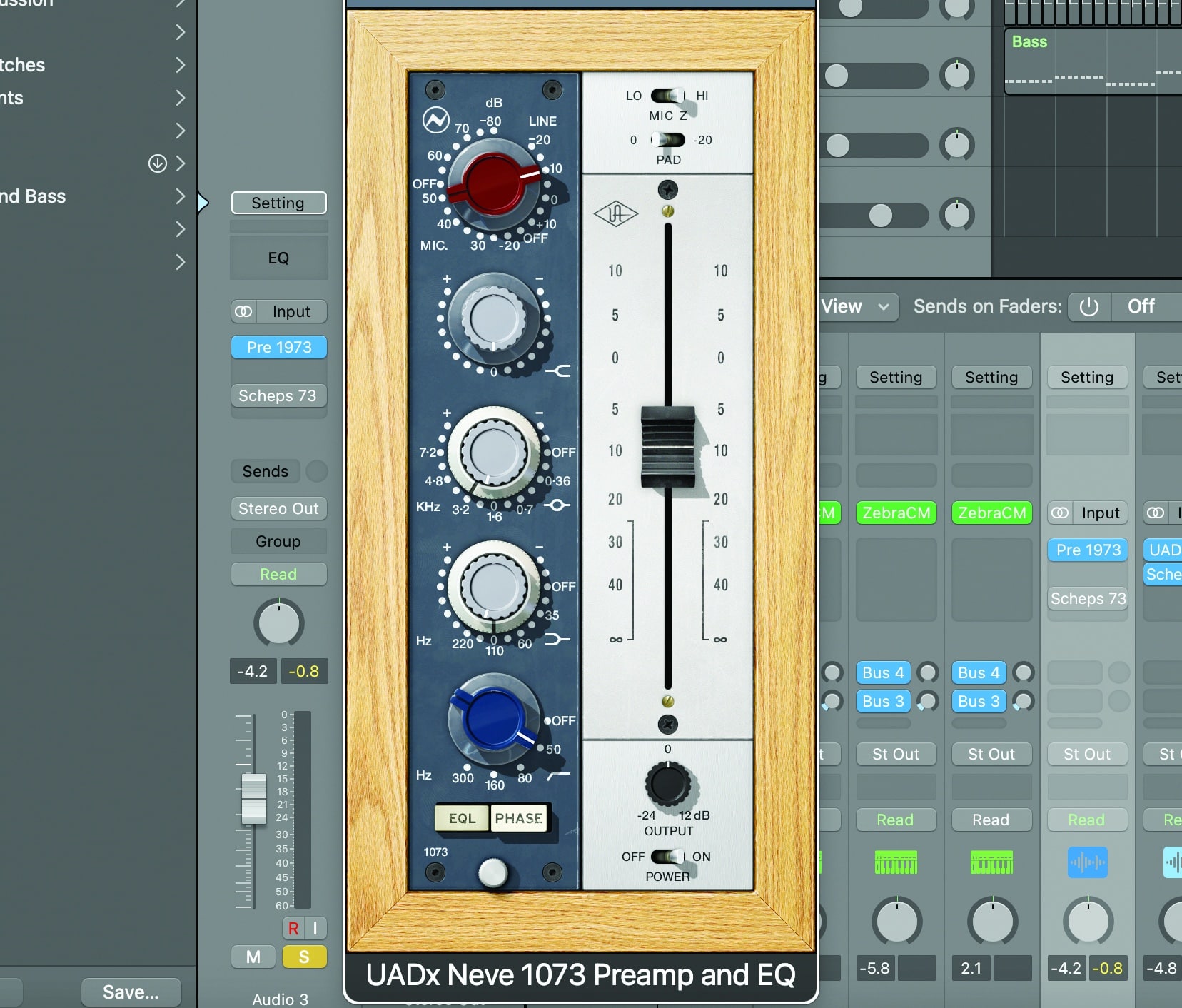Open the Stereo Out output selector

[x=278, y=508]
